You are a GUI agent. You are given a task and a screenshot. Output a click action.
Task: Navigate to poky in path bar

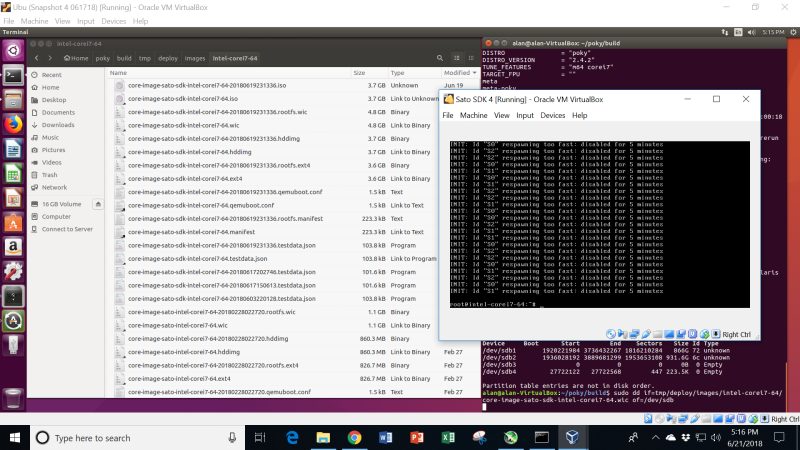(103, 58)
